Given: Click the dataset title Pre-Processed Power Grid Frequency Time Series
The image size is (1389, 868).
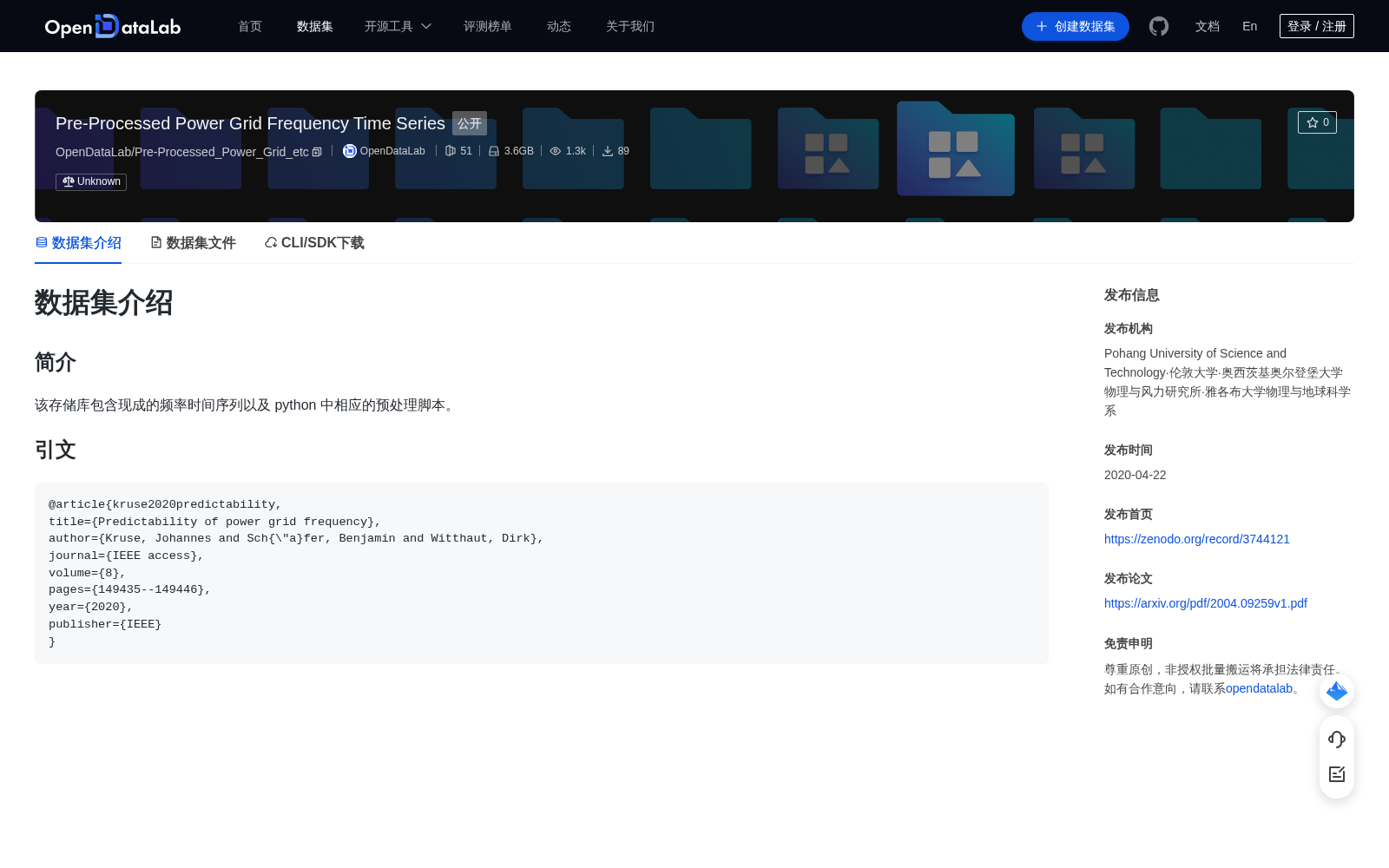Looking at the screenshot, I should click(250, 123).
